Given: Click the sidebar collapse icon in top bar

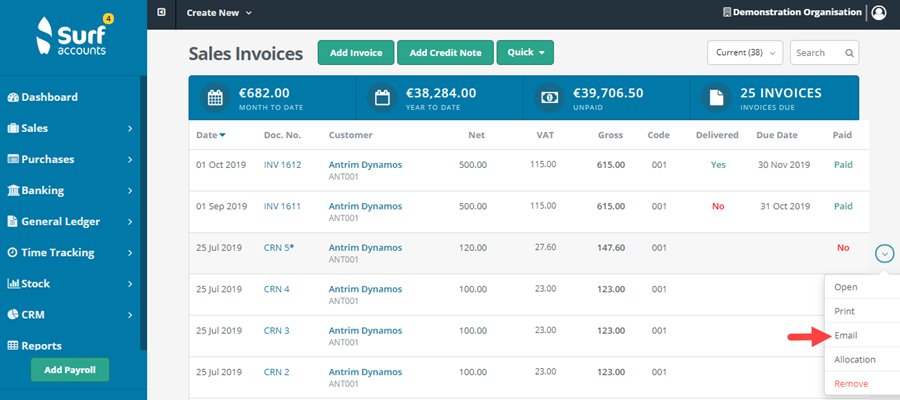Looking at the screenshot, I should (x=162, y=13).
